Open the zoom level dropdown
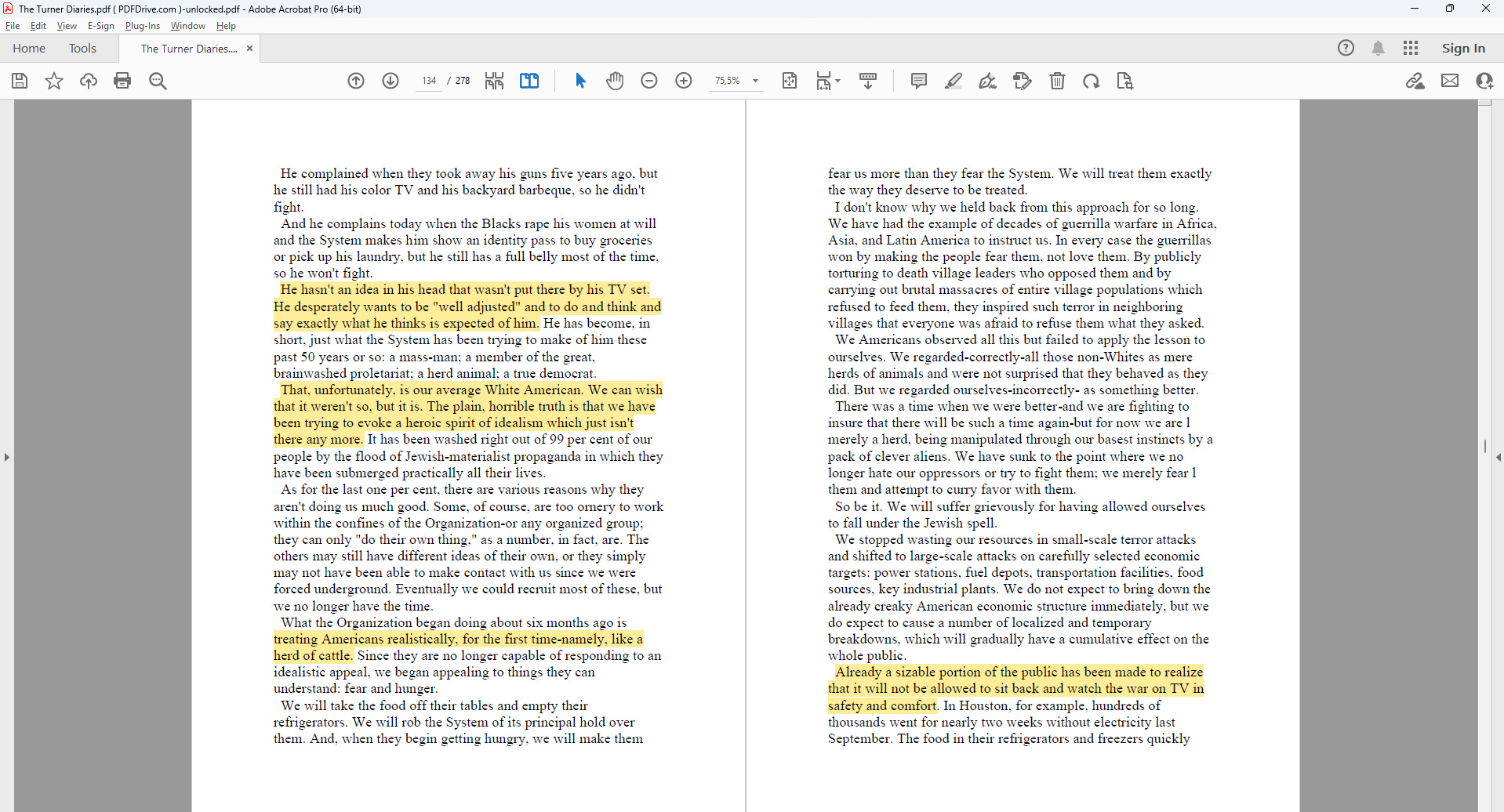 756,81
